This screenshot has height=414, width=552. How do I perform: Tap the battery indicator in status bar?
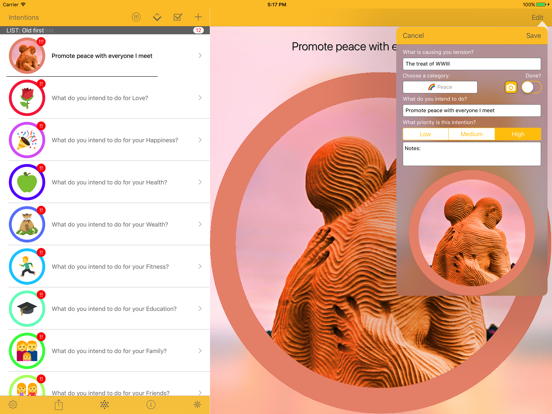(541, 5)
